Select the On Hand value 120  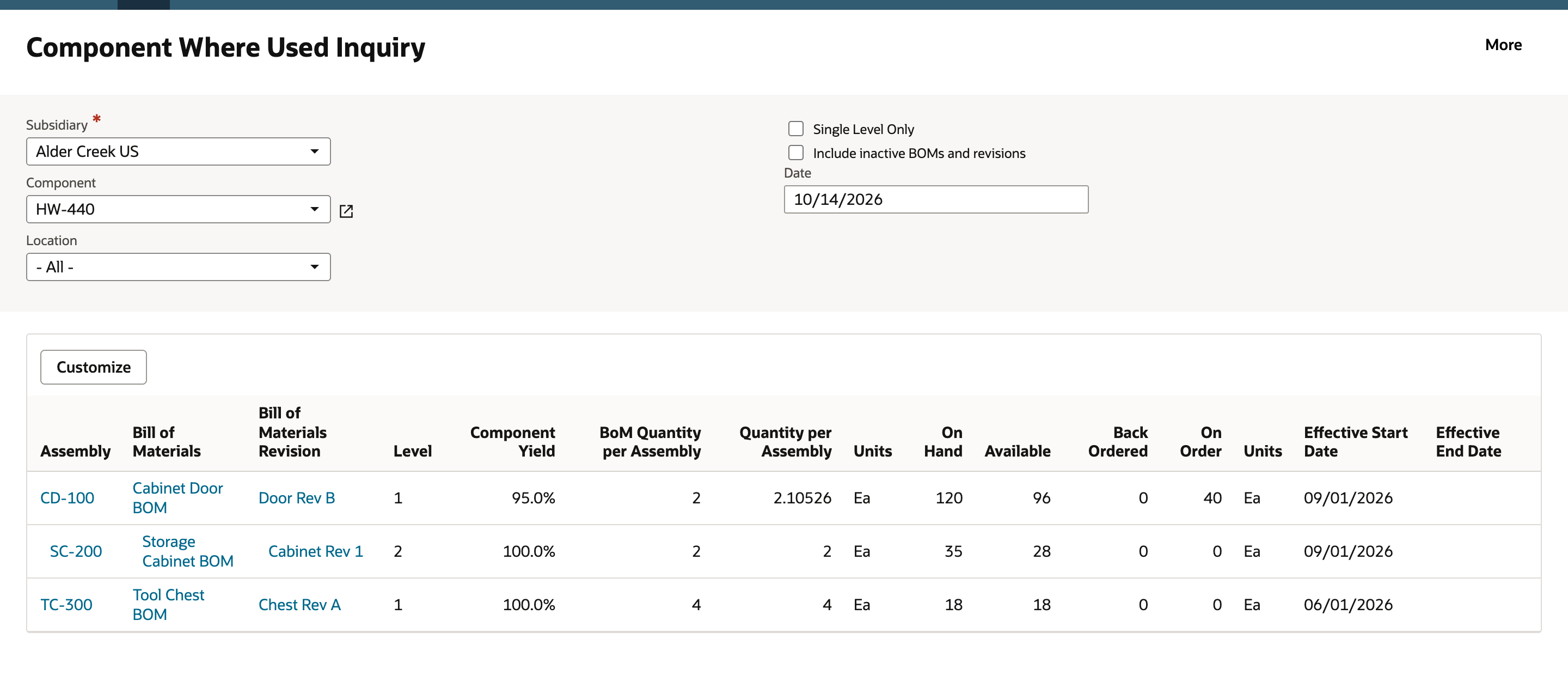(948, 497)
